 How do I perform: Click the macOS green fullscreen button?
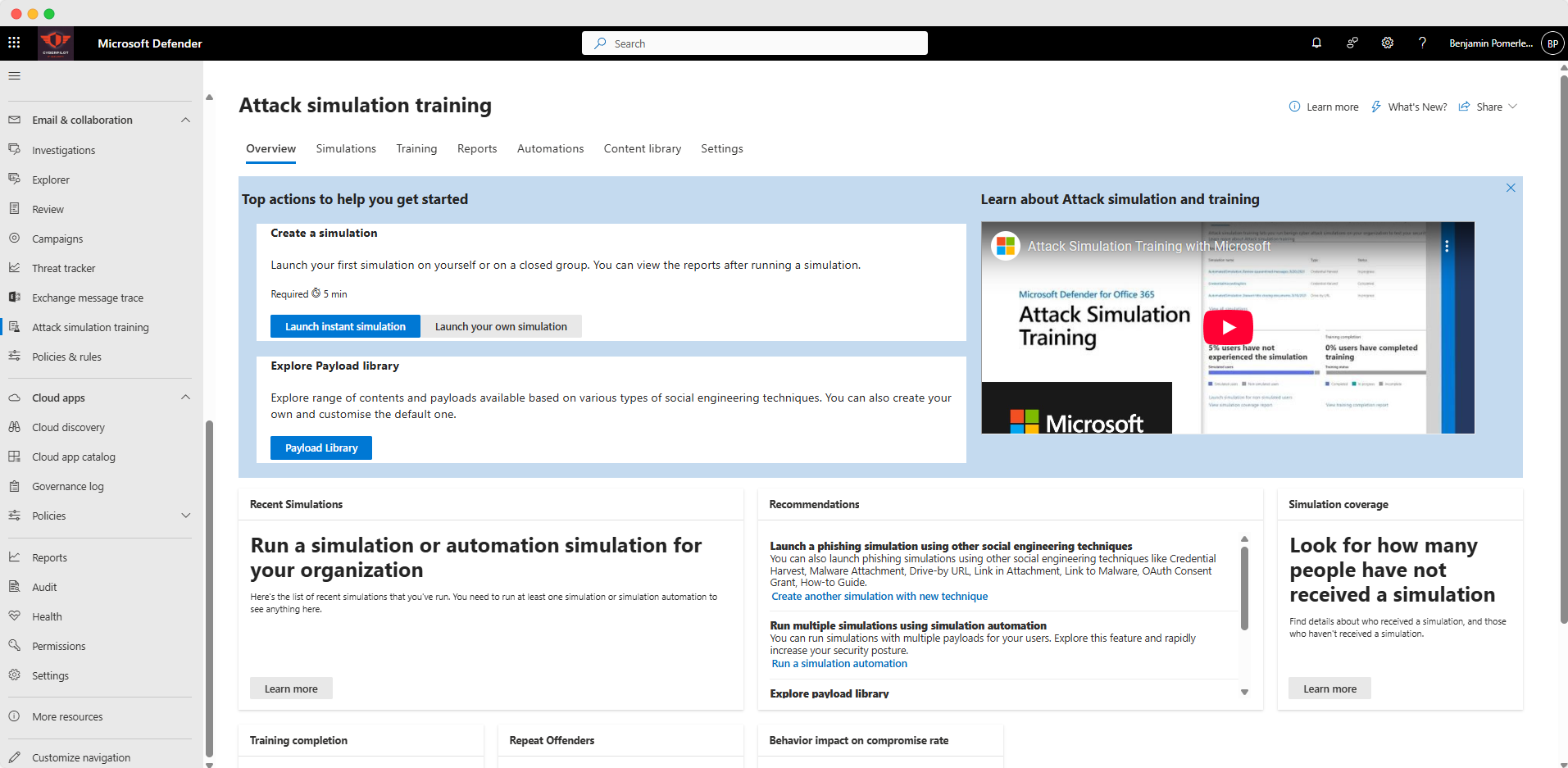[49, 13]
